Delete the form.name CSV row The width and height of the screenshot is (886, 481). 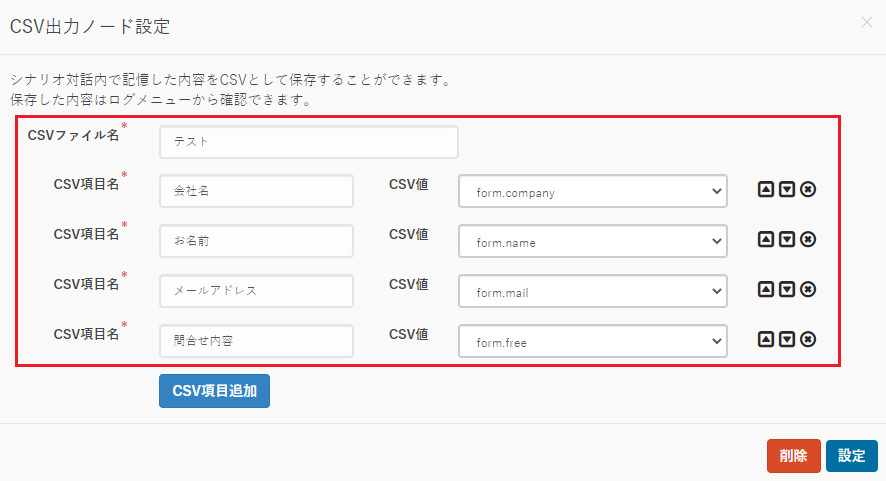pos(808,239)
